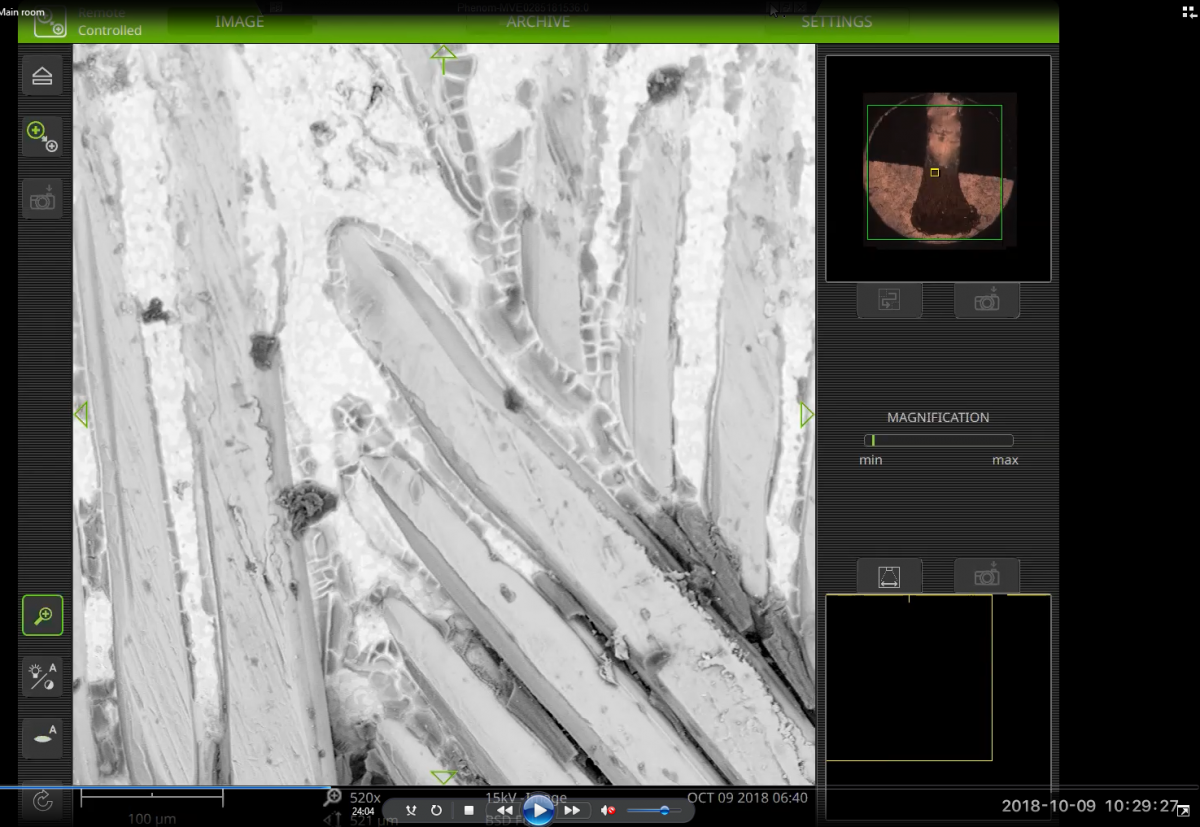This screenshot has height=827, width=1200.
Task: Click the 520x magnification readout
Action: click(365, 797)
